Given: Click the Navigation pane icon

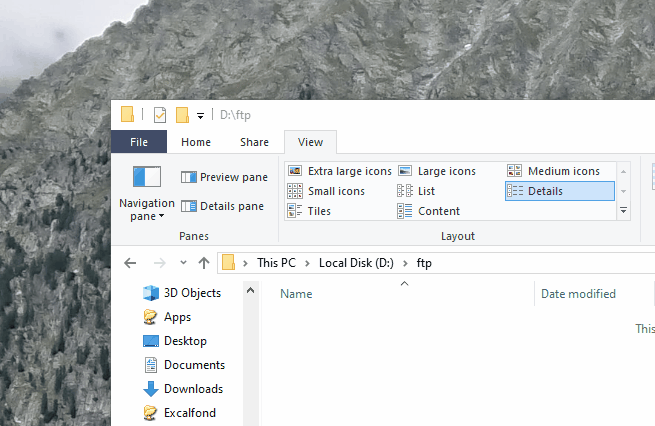Looking at the screenshot, I should tap(147, 177).
